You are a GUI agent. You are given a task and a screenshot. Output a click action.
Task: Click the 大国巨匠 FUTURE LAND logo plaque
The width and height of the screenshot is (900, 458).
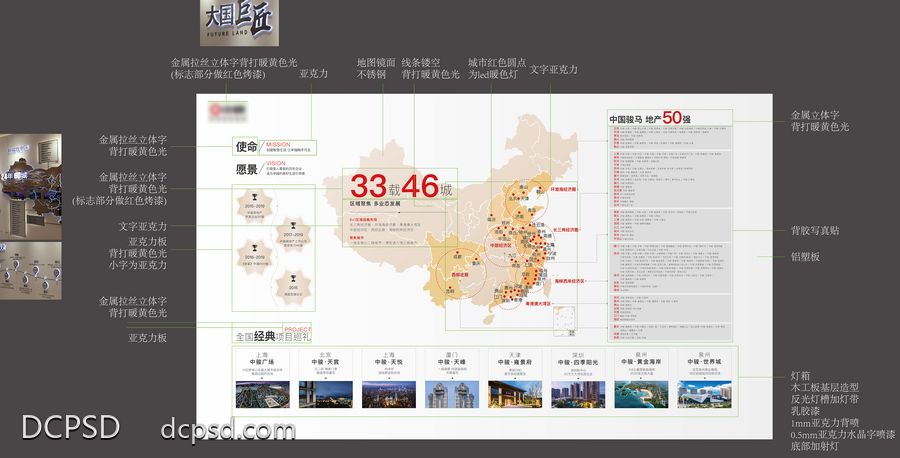pos(239,23)
